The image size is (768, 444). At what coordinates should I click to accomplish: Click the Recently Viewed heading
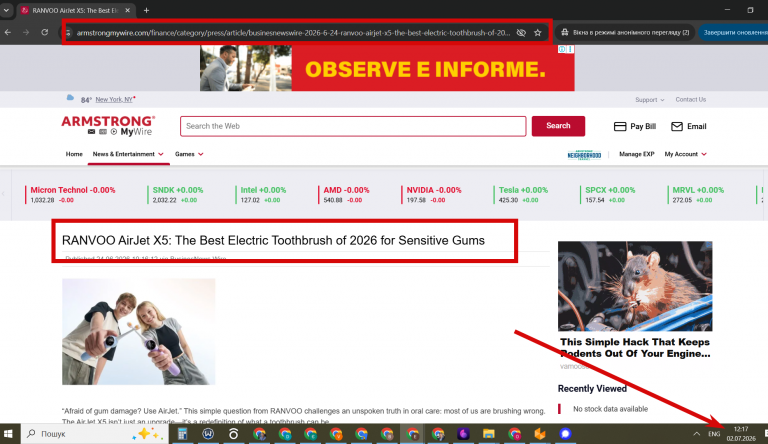[x=592, y=389]
